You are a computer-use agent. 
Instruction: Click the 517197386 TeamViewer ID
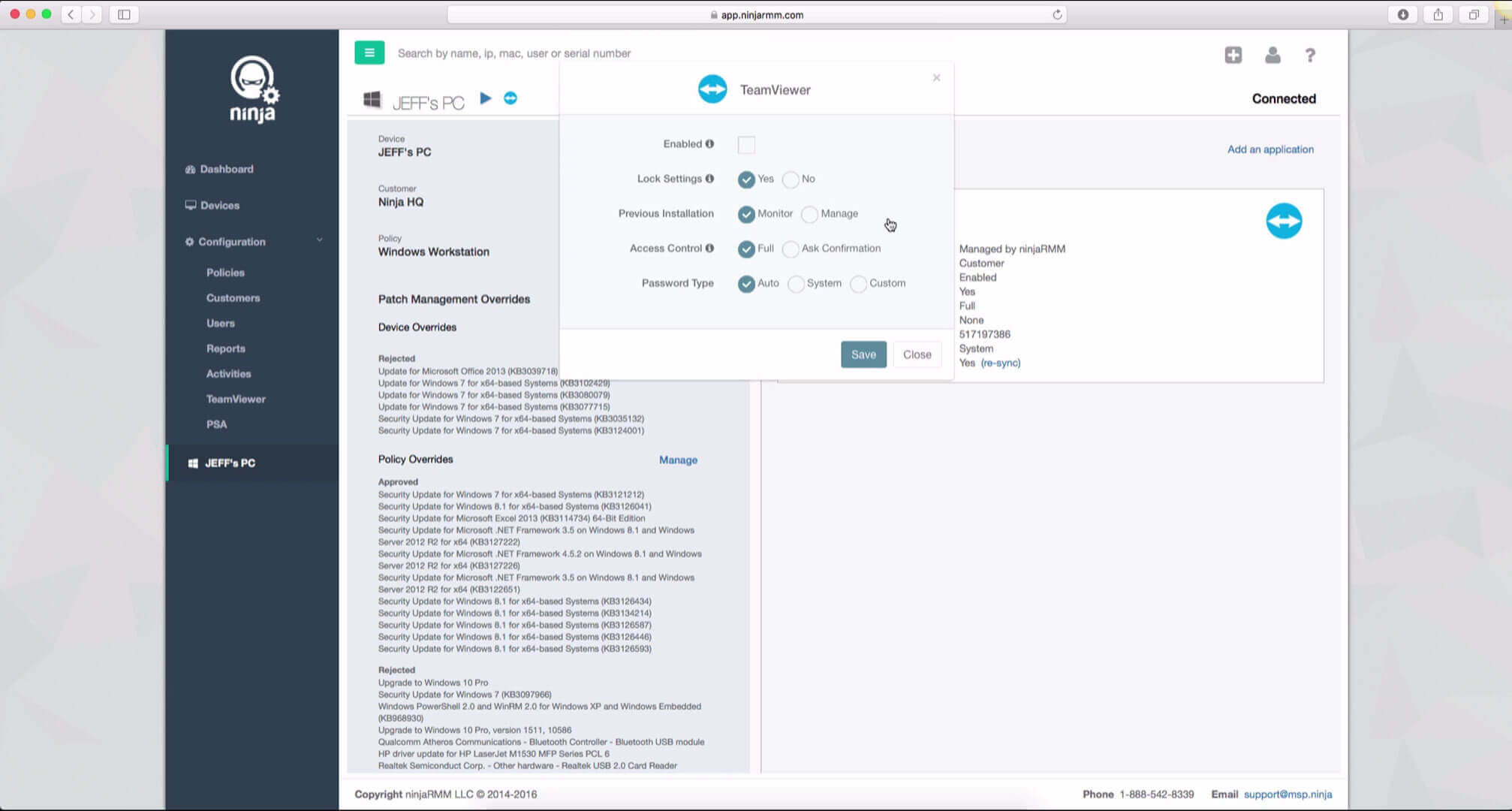pyautogui.click(x=984, y=334)
